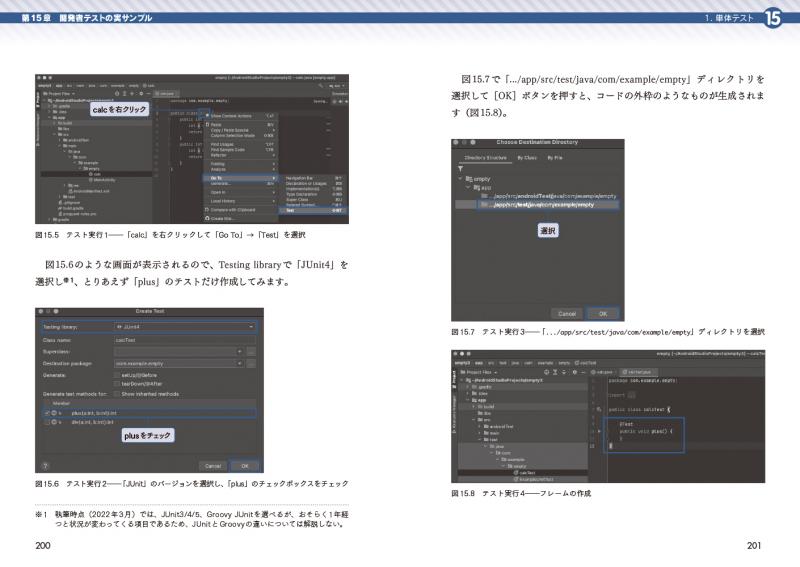Choose Generate... in the context menu
This screenshot has width=800, height=567.
coord(240,184)
